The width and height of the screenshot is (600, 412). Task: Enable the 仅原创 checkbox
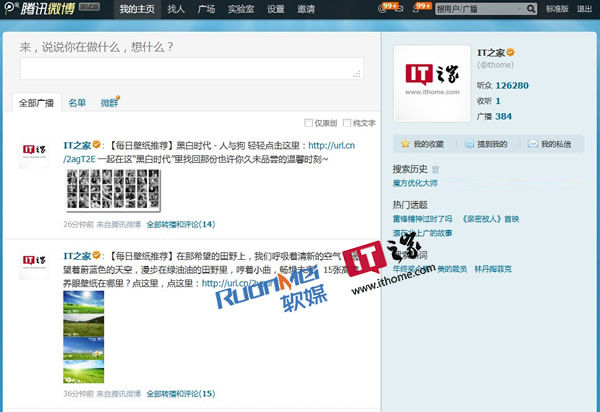point(308,123)
